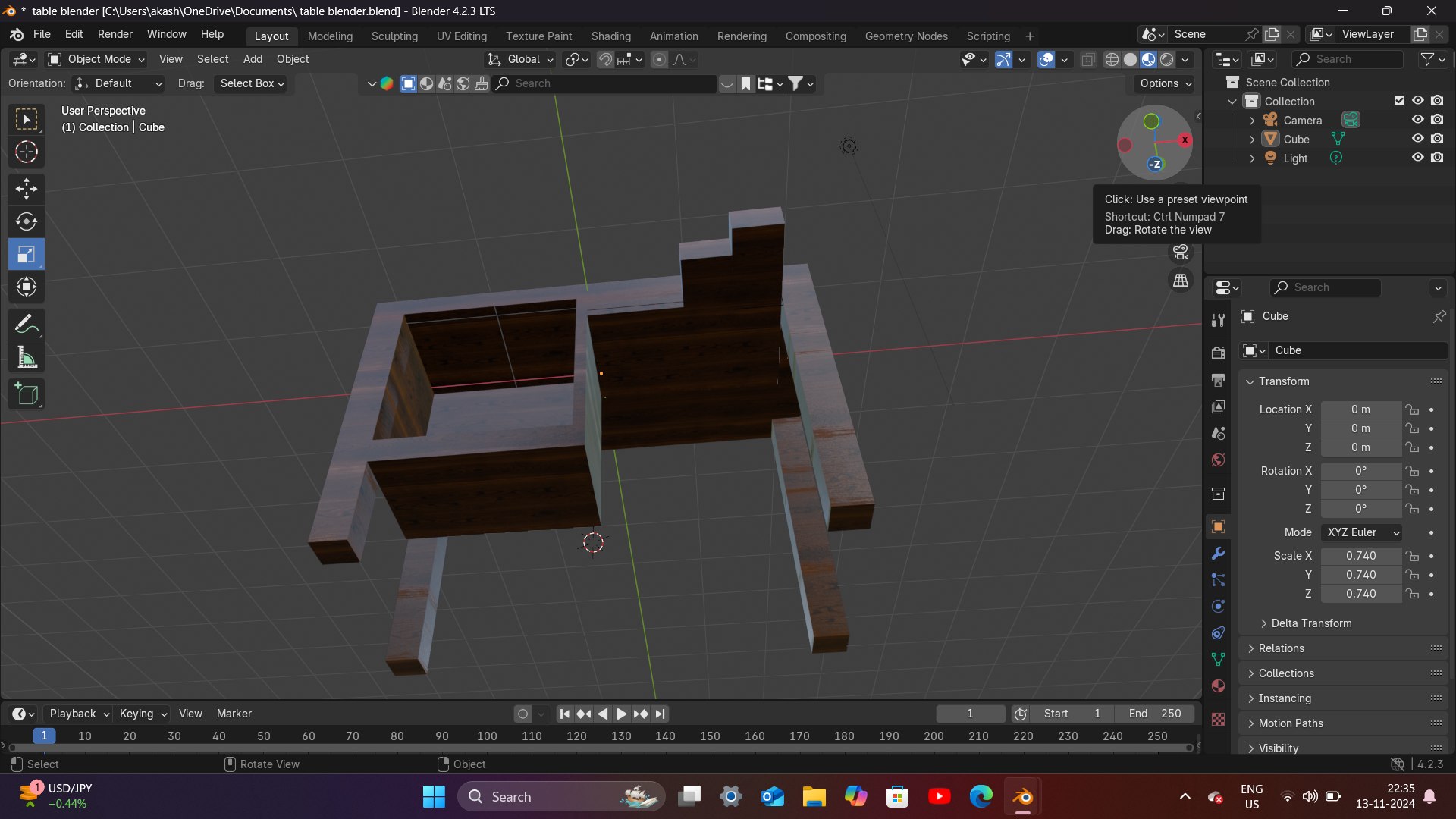Activate the Move tool
Viewport: 1456px width, 819px height.
tap(27, 189)
